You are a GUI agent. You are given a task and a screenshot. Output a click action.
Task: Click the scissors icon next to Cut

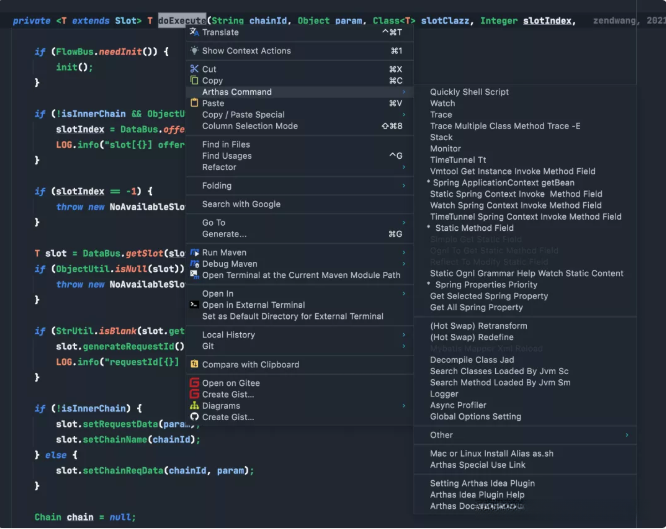(x=194, y=69)
